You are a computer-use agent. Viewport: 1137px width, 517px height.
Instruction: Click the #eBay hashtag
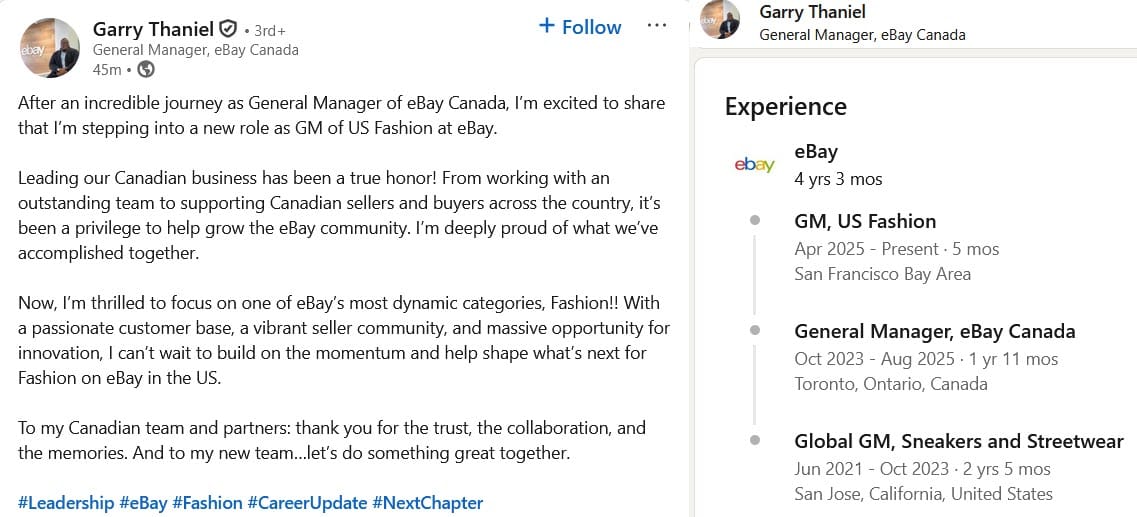(x=143, y=503)
